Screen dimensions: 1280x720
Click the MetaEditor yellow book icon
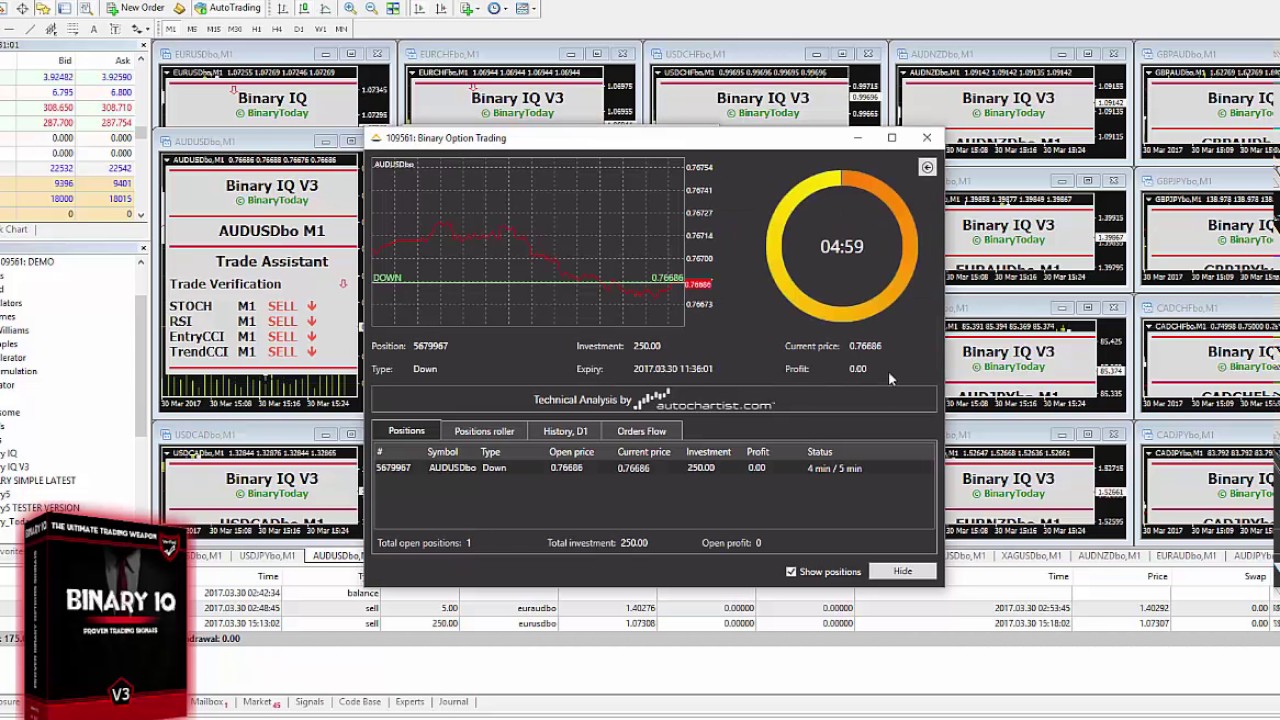[x=179, y=8]
